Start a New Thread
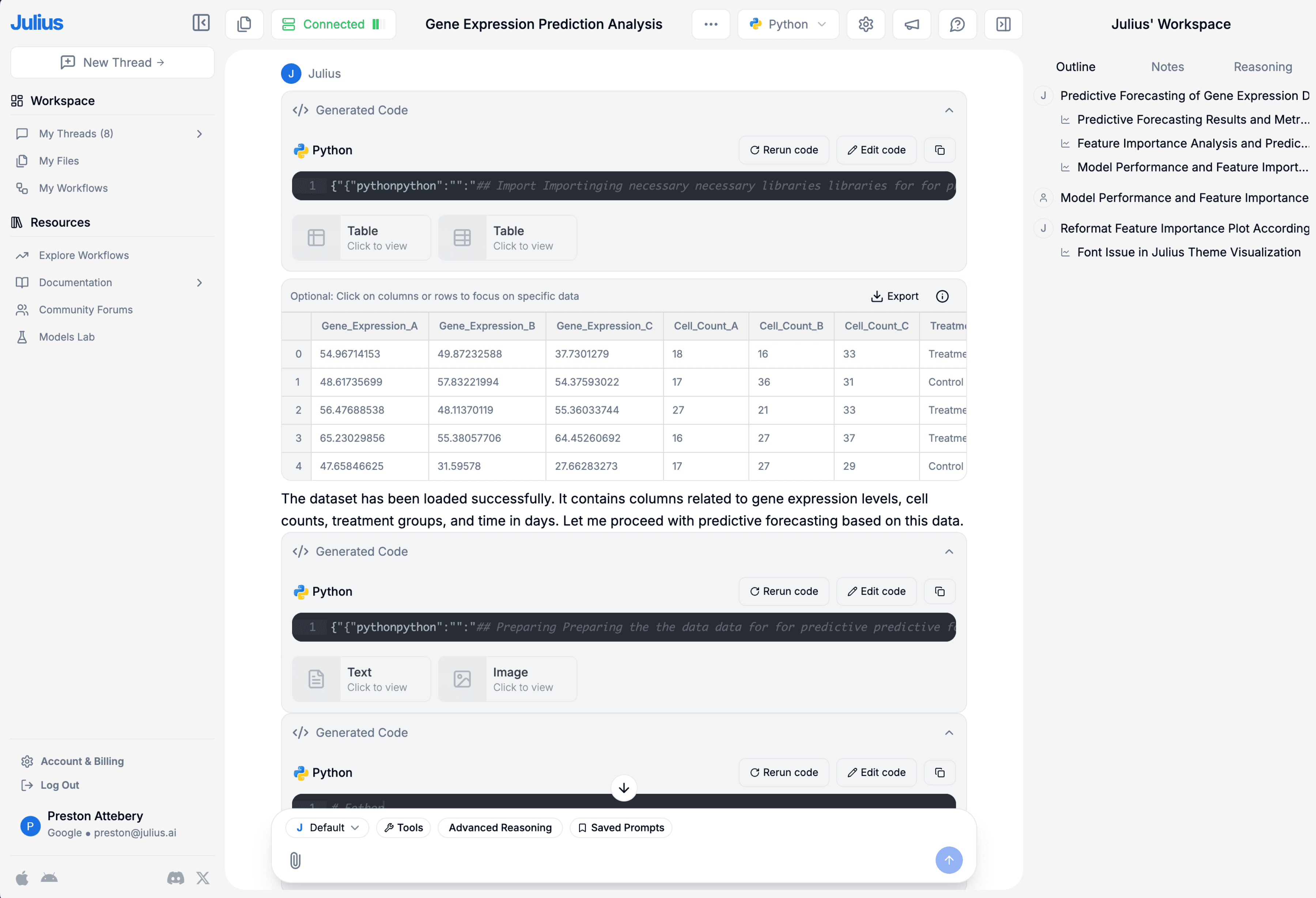Viewport: 1316px width, 898px height. [x=111, y=62]
